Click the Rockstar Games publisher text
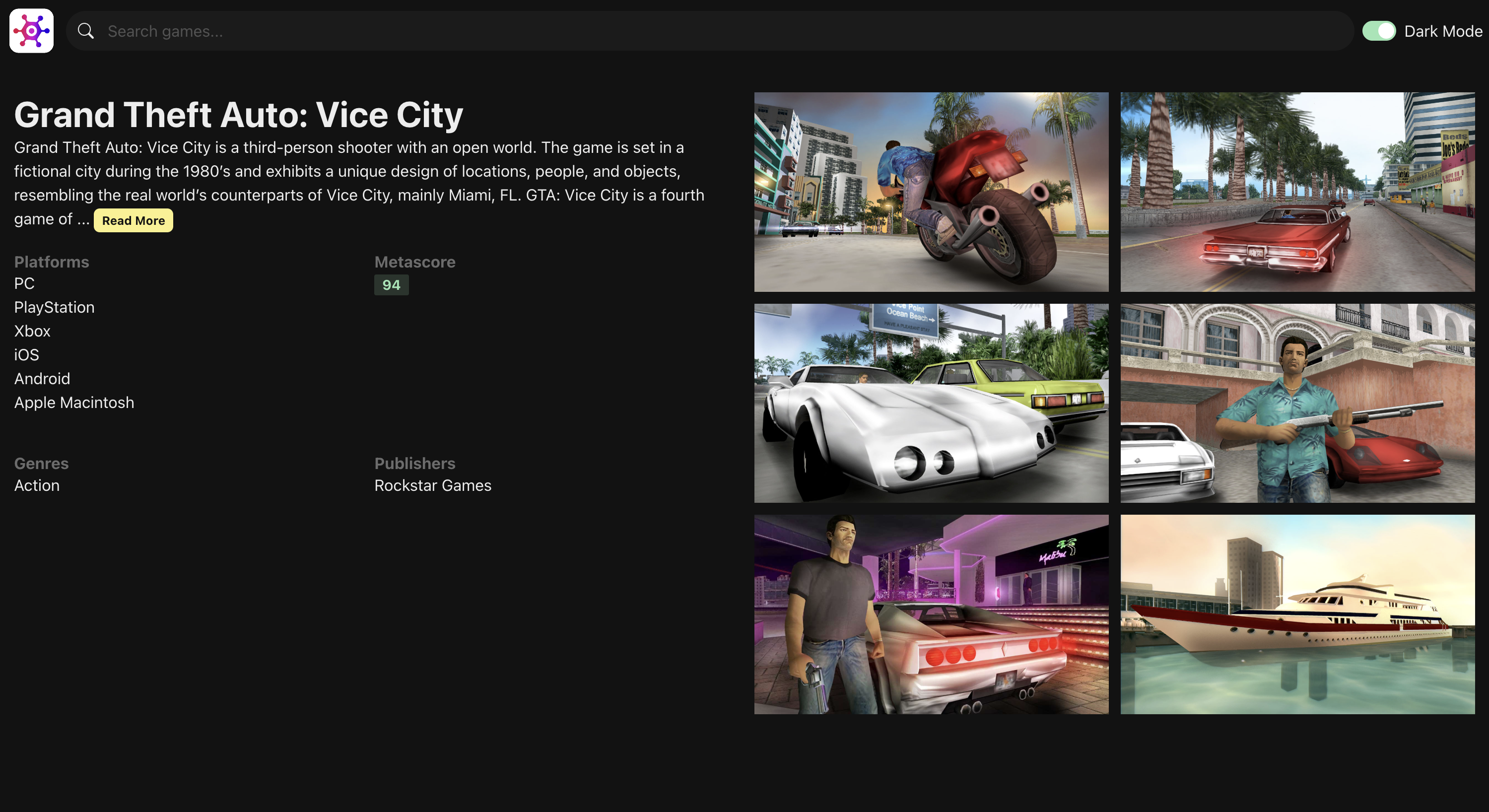This screenshot has width=1489, height=812. click(433, 485)
